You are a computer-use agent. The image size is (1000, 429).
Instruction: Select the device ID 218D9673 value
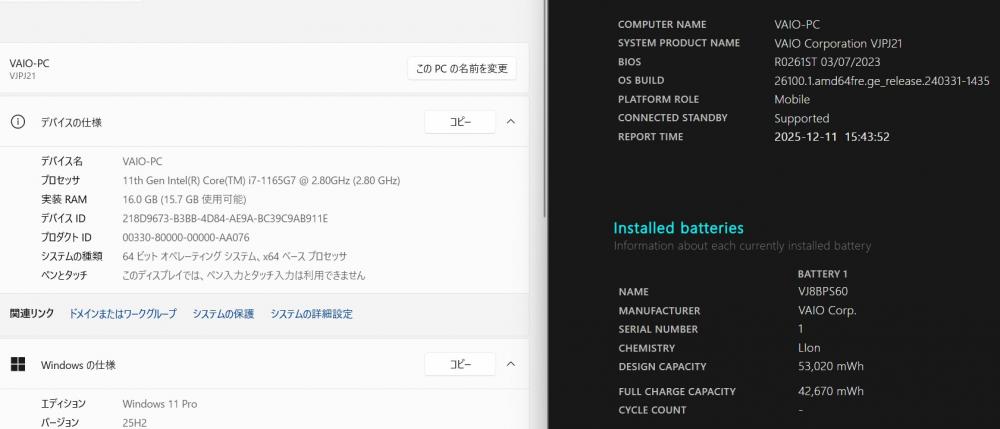225,219
